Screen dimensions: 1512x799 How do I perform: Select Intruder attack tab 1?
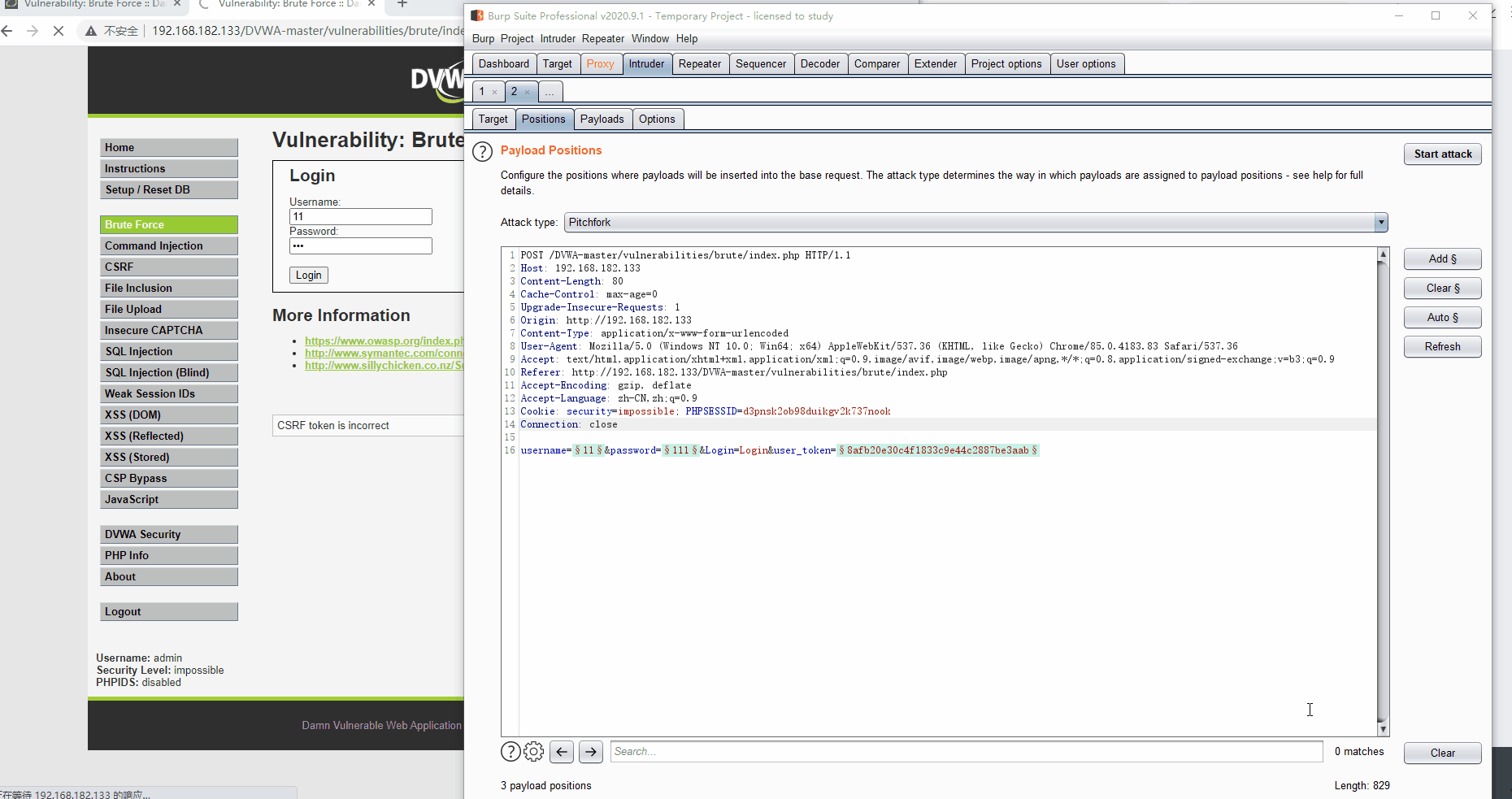tap(482, 92)
